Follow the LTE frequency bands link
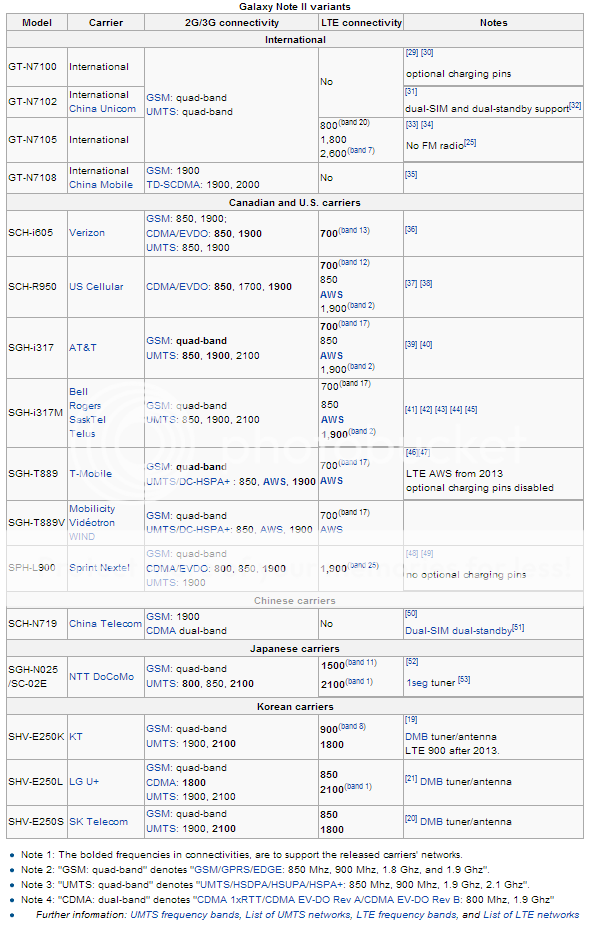 coord(407,916)
